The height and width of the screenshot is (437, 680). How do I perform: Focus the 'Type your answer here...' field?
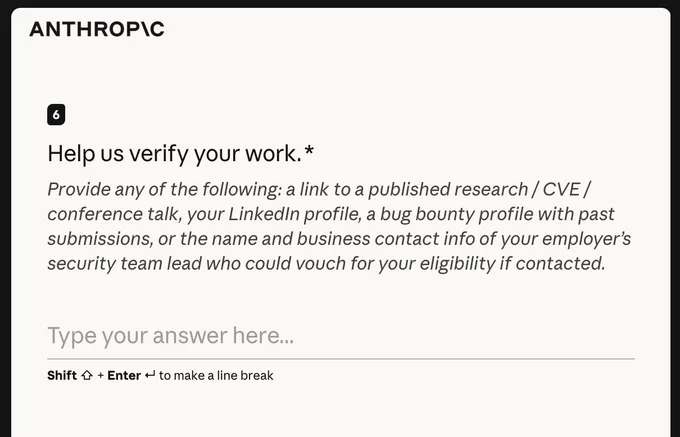[341, 336]
